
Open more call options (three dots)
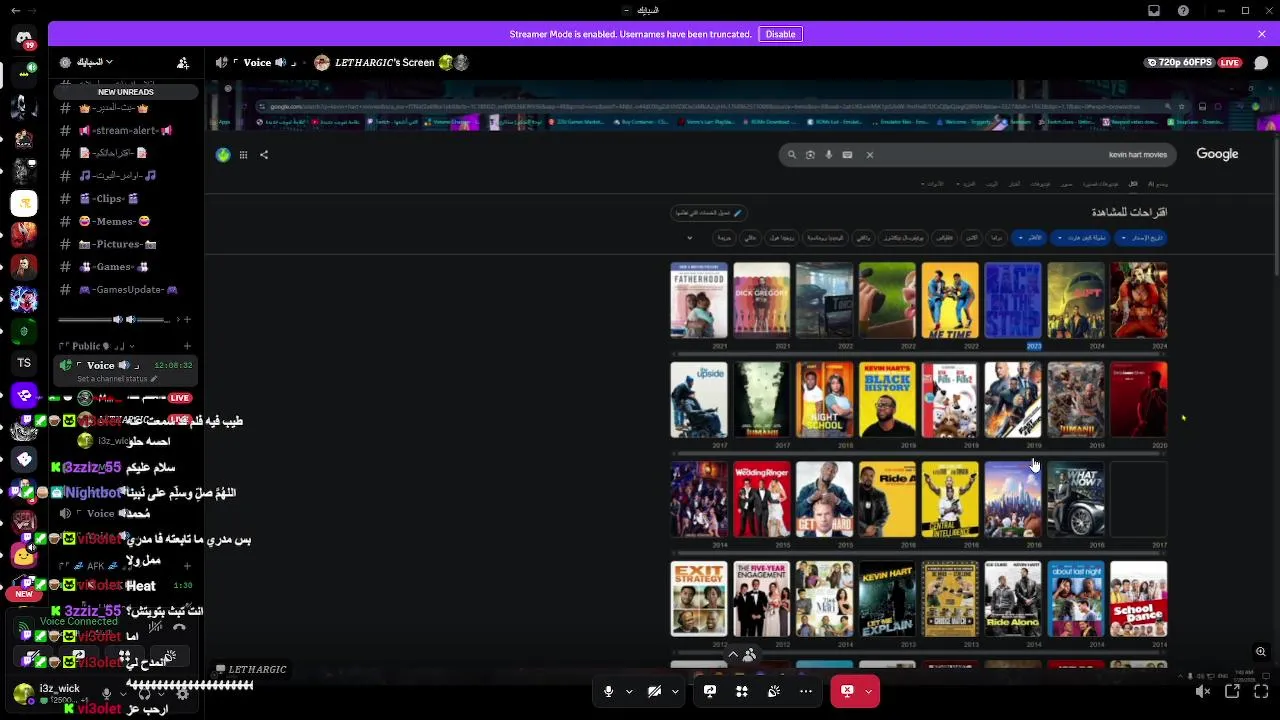point(806,691)
